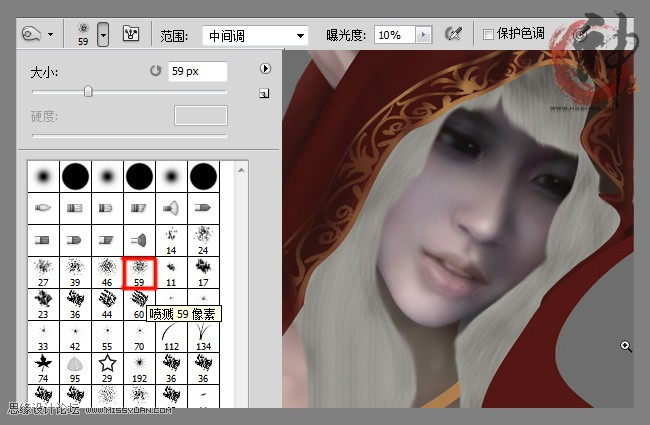Click the 硬度 hardness slider track
Image resolution: width=650 pixels, height=425 pixels.
pos(129,136)
